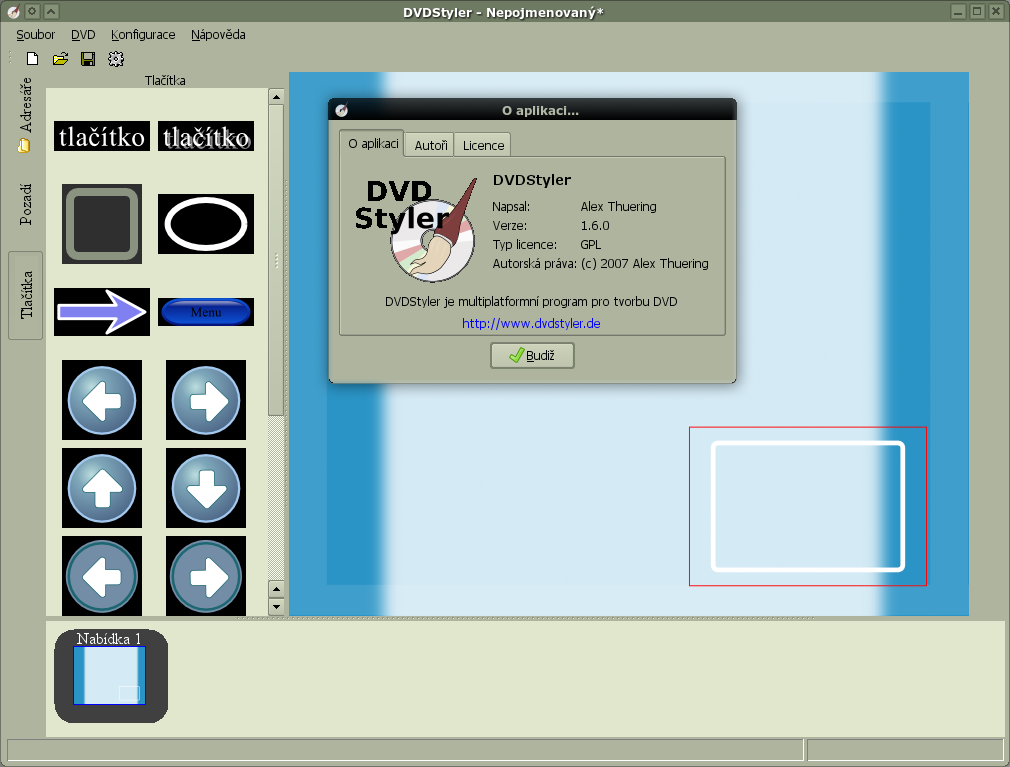Screen dimensions: 1010x767
Task: Pick the white ellipse frame button
Action: click(206, 224)
